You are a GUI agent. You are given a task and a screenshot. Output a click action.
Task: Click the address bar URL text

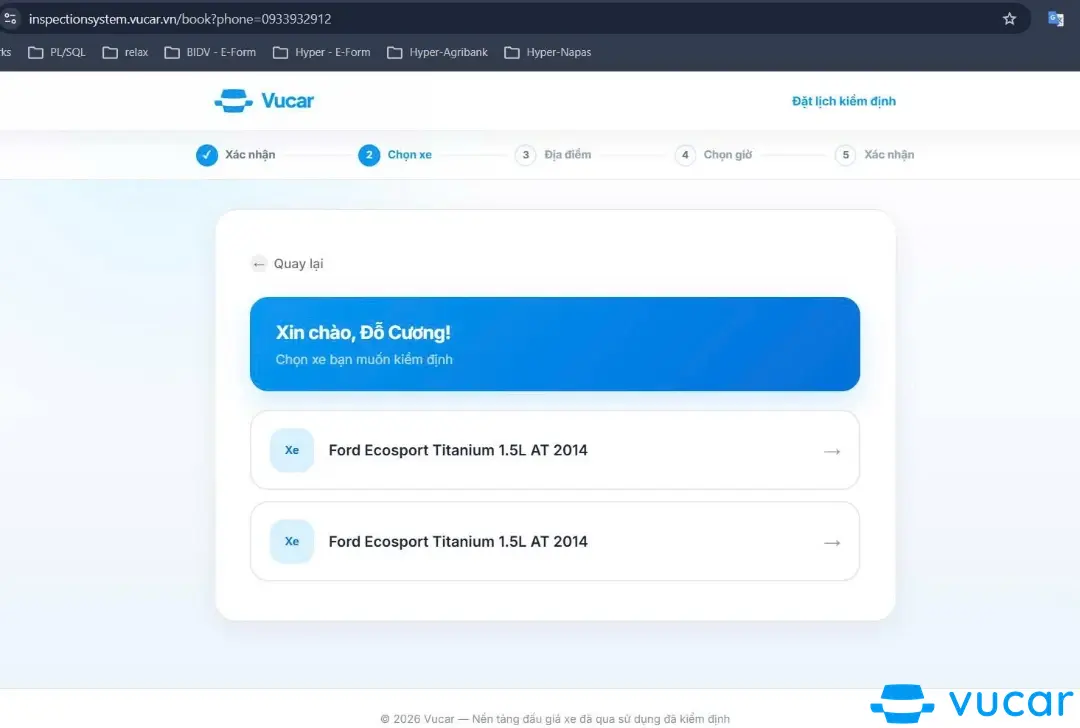coord(180,19)
